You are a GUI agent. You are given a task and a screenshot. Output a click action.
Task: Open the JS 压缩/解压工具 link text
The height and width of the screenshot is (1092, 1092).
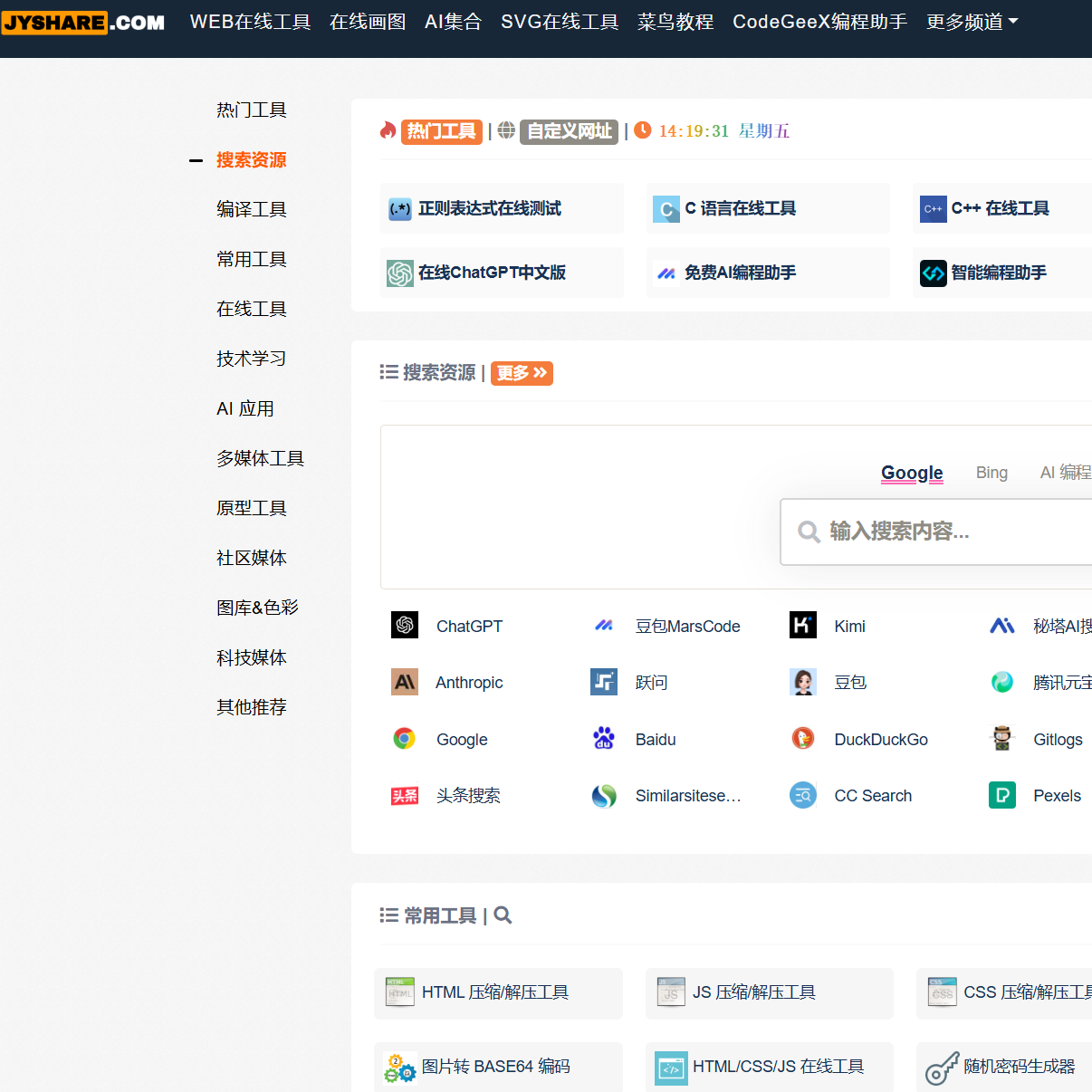[x=754, y=992]
